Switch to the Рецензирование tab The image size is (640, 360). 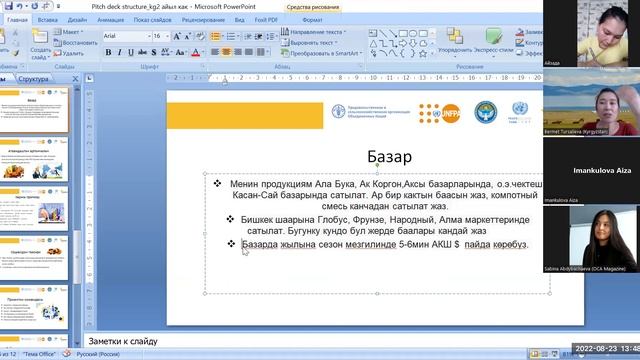[x=203, y=20]
